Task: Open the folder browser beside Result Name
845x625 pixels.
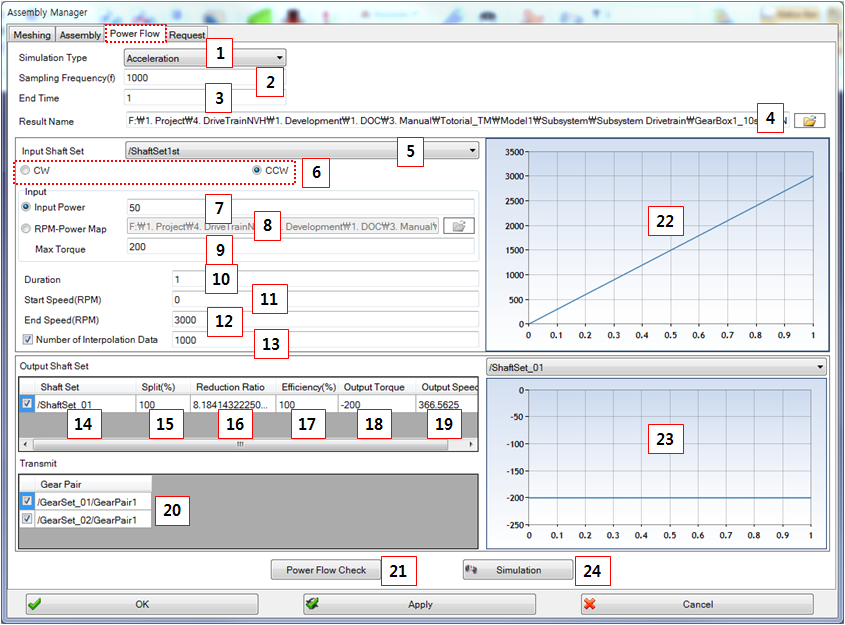Action: point(810,119)
